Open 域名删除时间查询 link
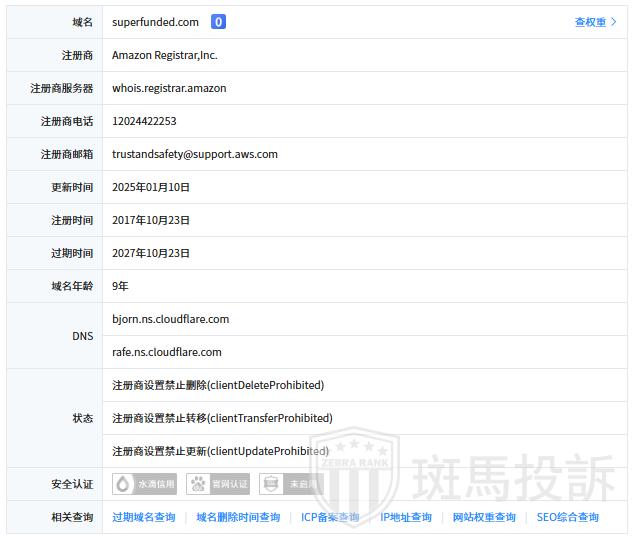Viewport: 634px width, 540px height. point(238,517)
